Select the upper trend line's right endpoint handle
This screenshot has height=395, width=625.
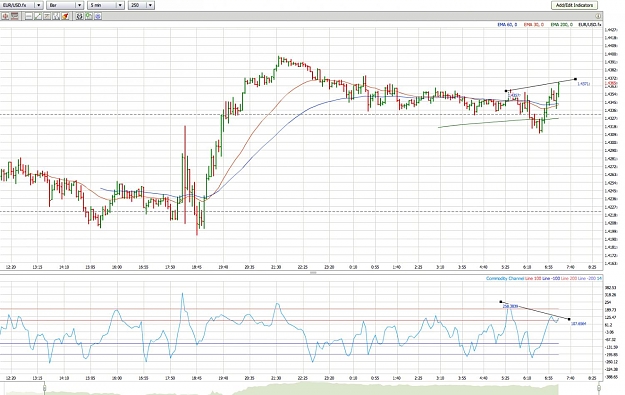click(575, 79)
